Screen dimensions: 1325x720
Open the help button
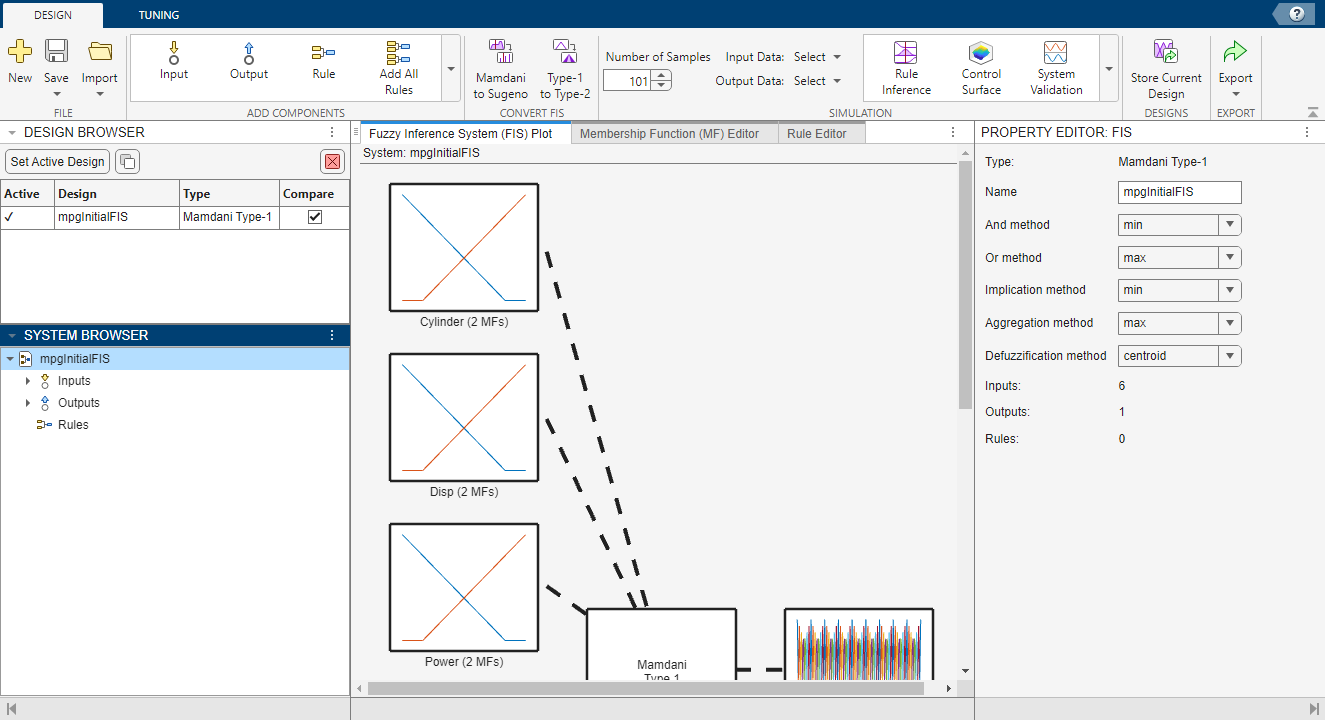[x=1295, y=14]
